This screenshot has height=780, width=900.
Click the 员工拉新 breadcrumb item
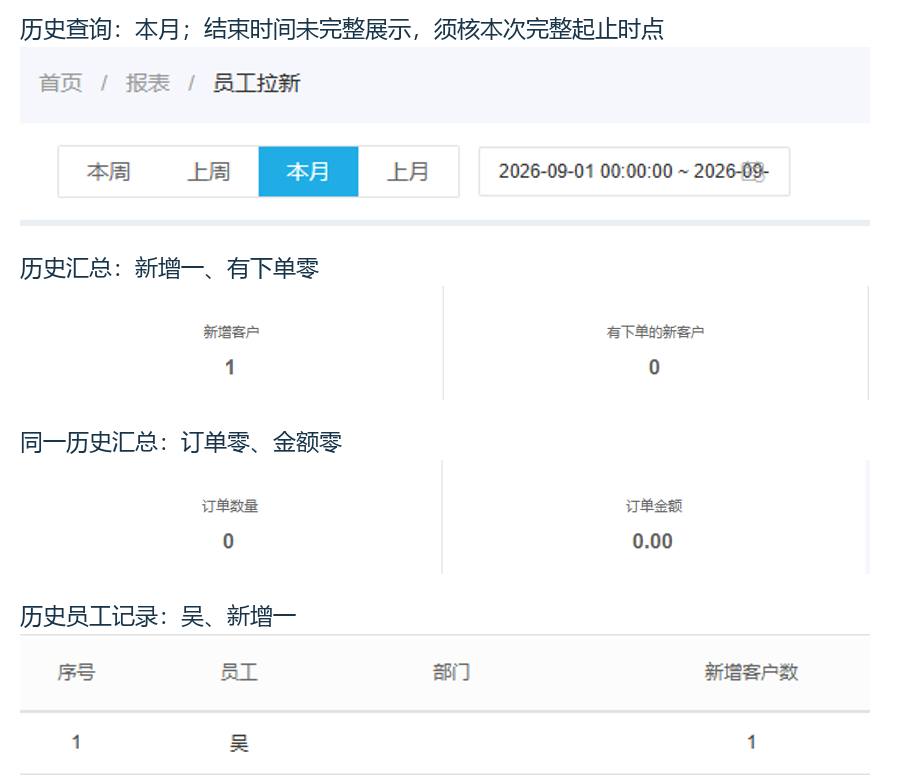[257, 83]
